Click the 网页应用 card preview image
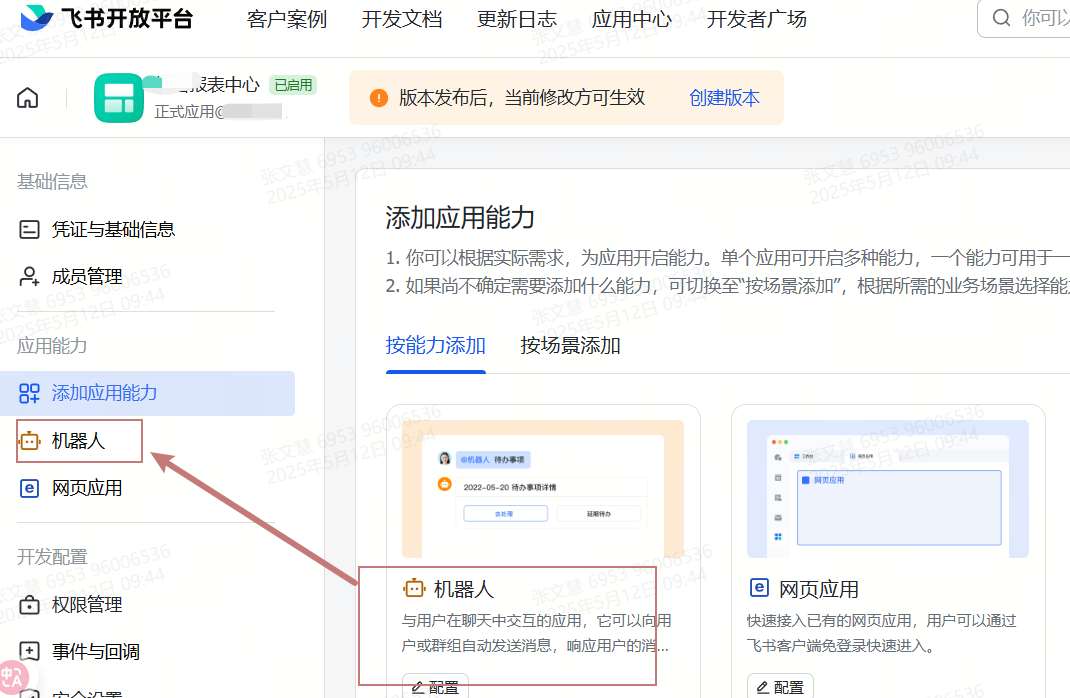 [x=888, y=489]
